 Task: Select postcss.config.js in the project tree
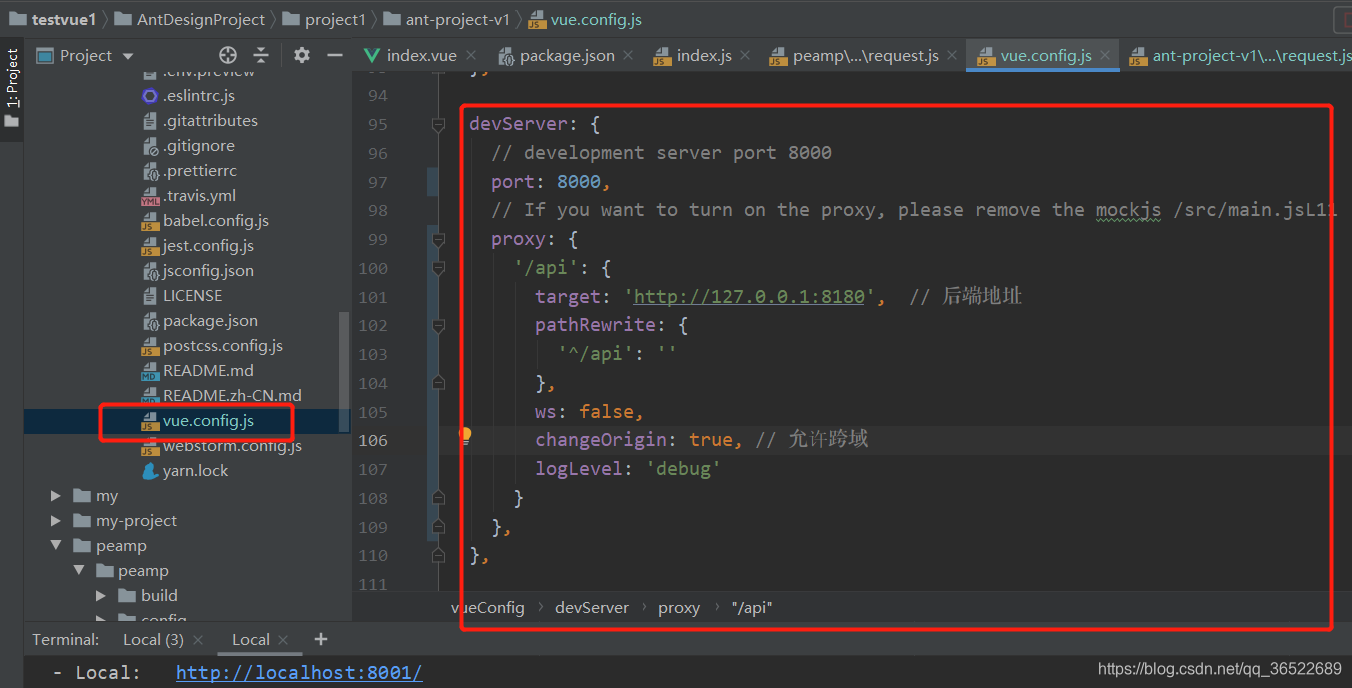(x=223, y=346)
